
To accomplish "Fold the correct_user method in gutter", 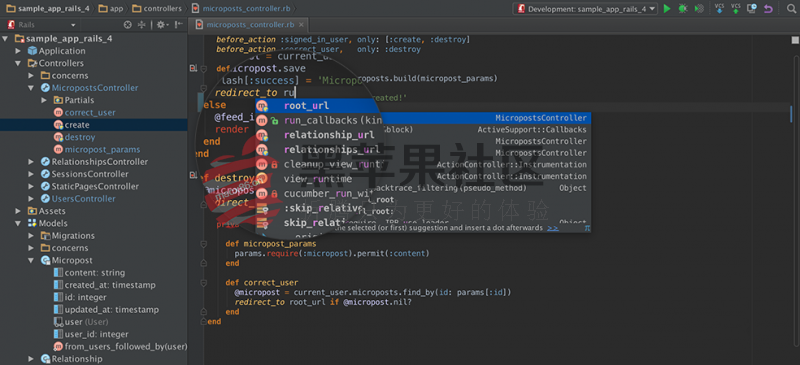I will 204,282.
